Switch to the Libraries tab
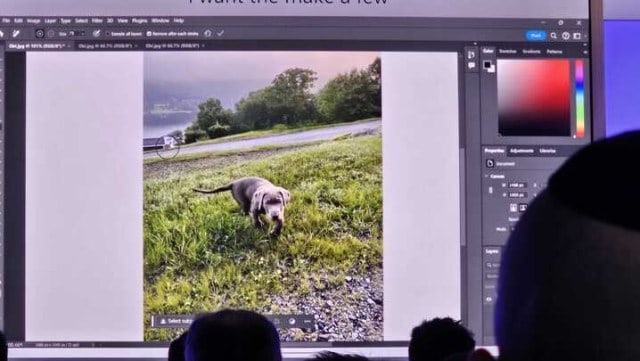Viewport: 640px width, 361px height. coord(548,151)
